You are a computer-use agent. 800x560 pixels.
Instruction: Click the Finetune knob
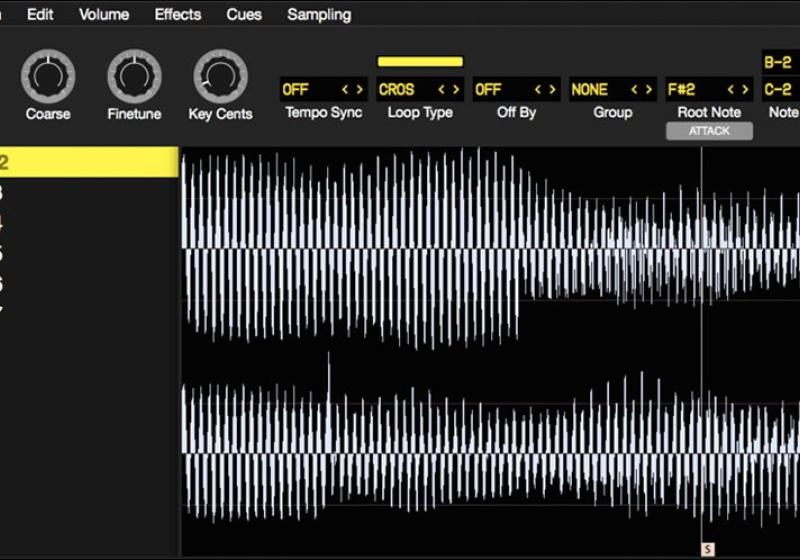point(134,77)
